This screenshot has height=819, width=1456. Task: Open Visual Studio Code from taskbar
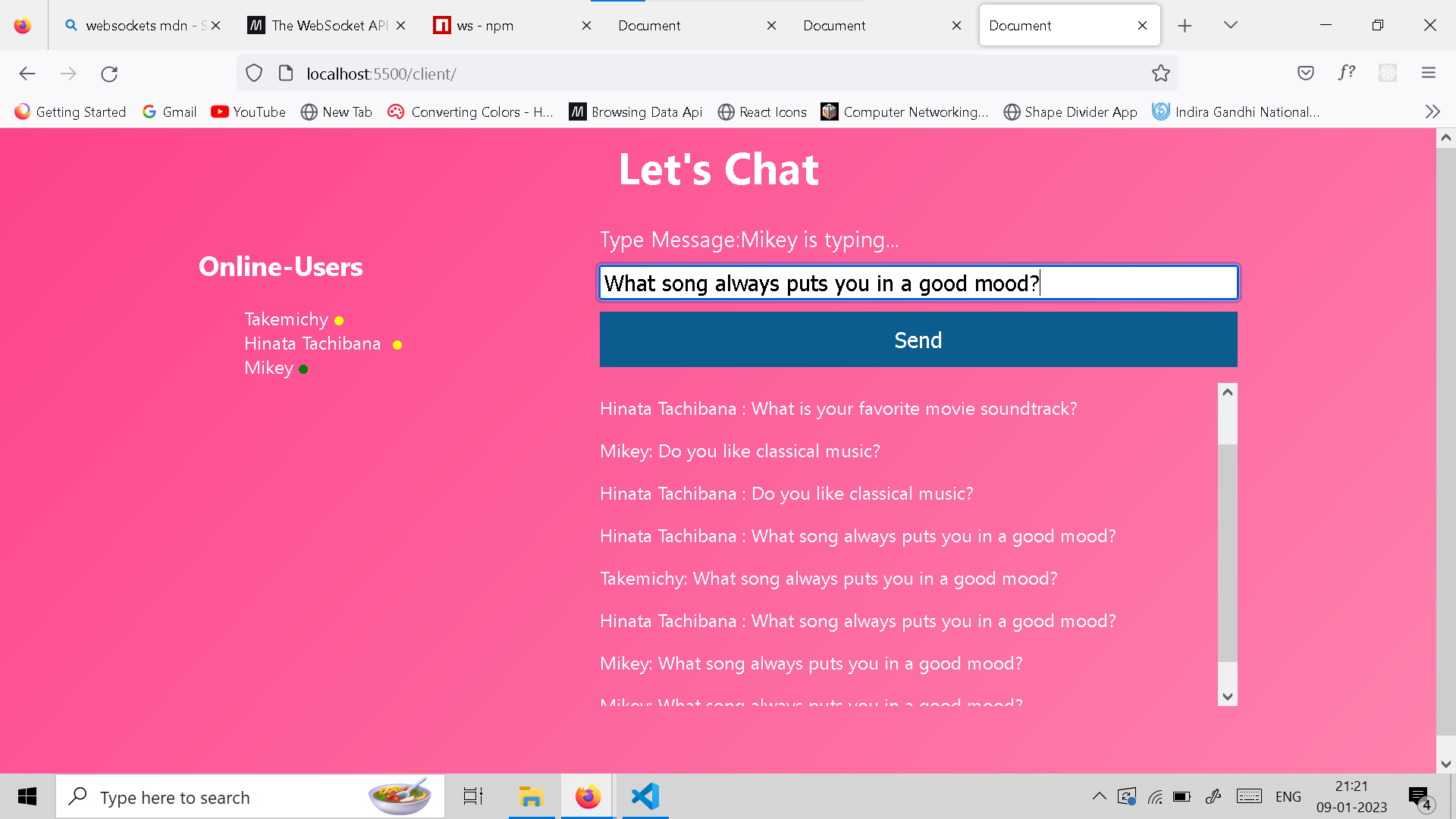click(645, 796)
